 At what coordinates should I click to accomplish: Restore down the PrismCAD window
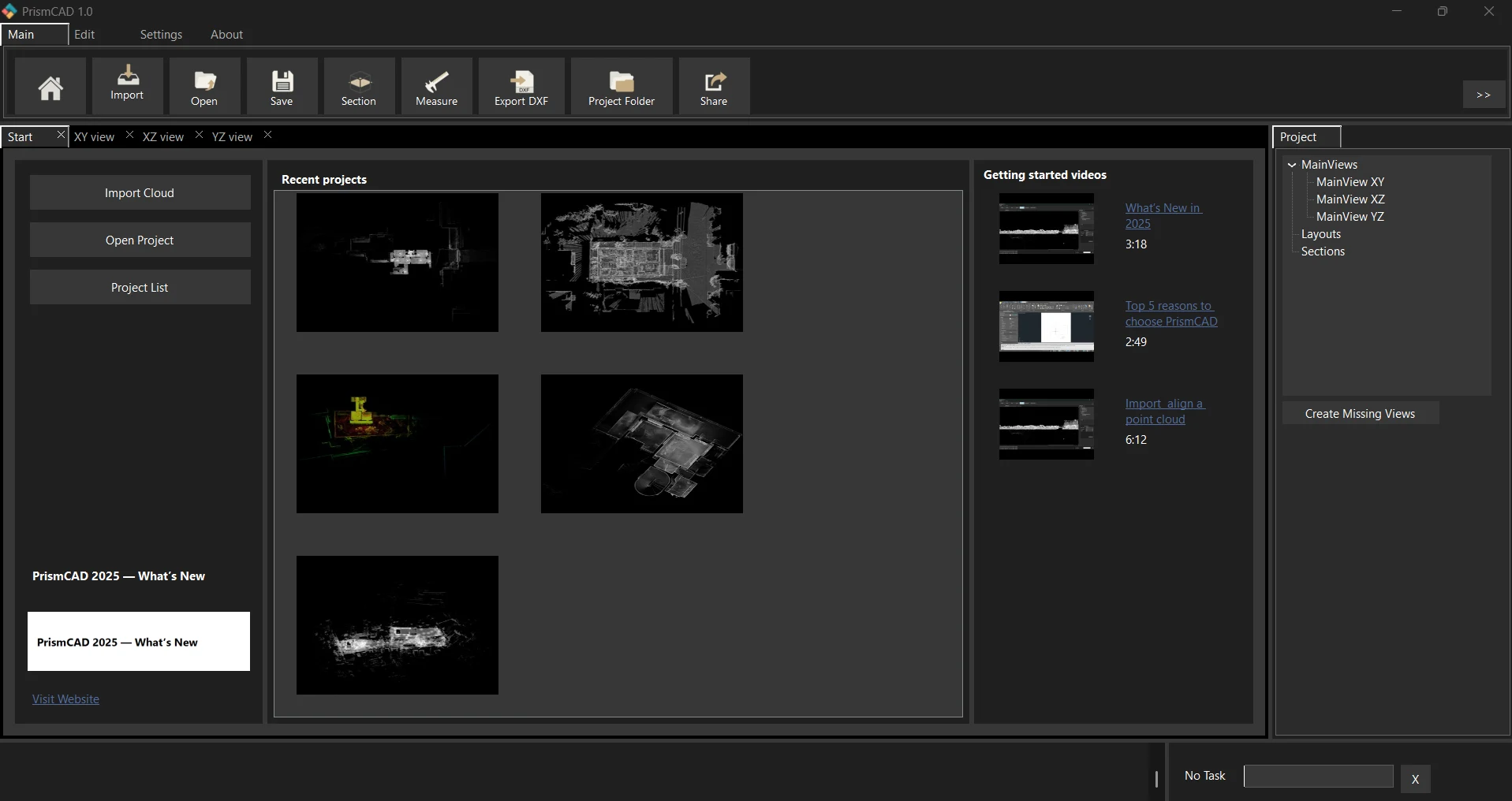coord(1443,11)
